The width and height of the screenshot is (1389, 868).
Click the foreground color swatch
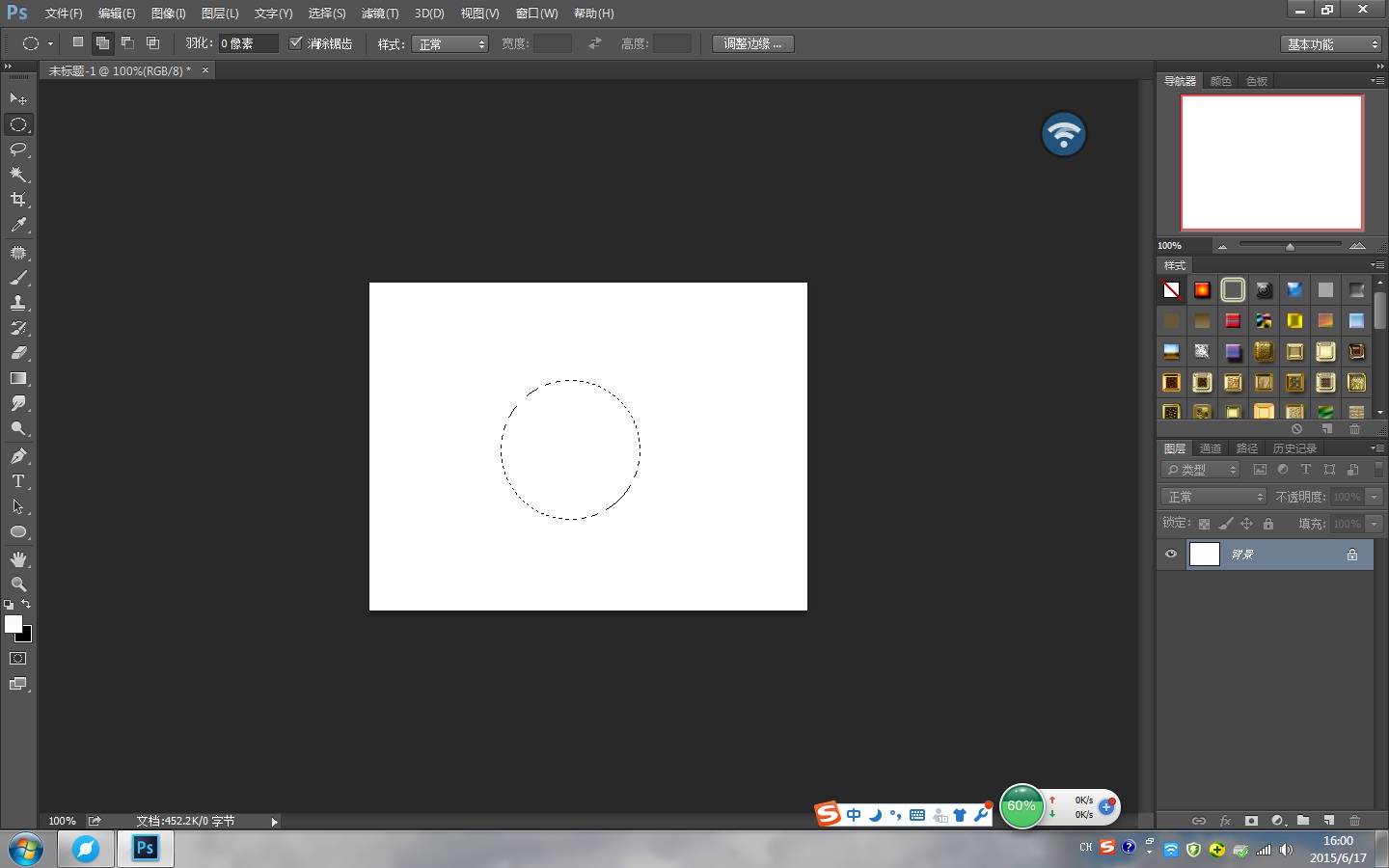(x=13, y=624)
